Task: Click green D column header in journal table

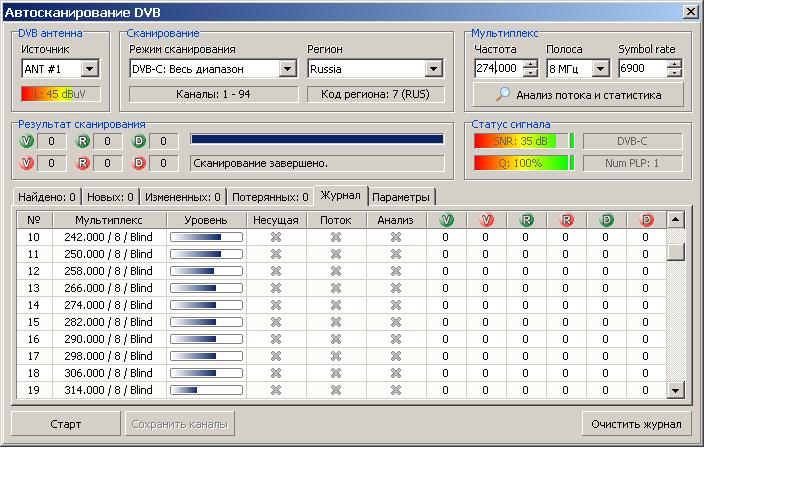Action: click(606, 220)
